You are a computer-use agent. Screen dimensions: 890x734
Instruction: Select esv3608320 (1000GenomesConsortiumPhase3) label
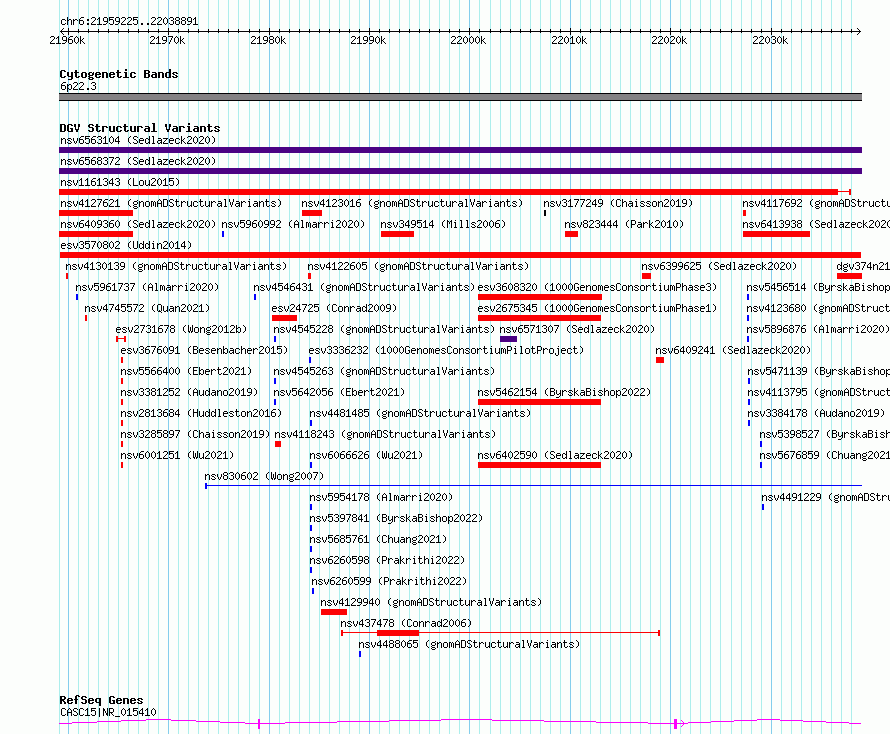coord(597,287)
